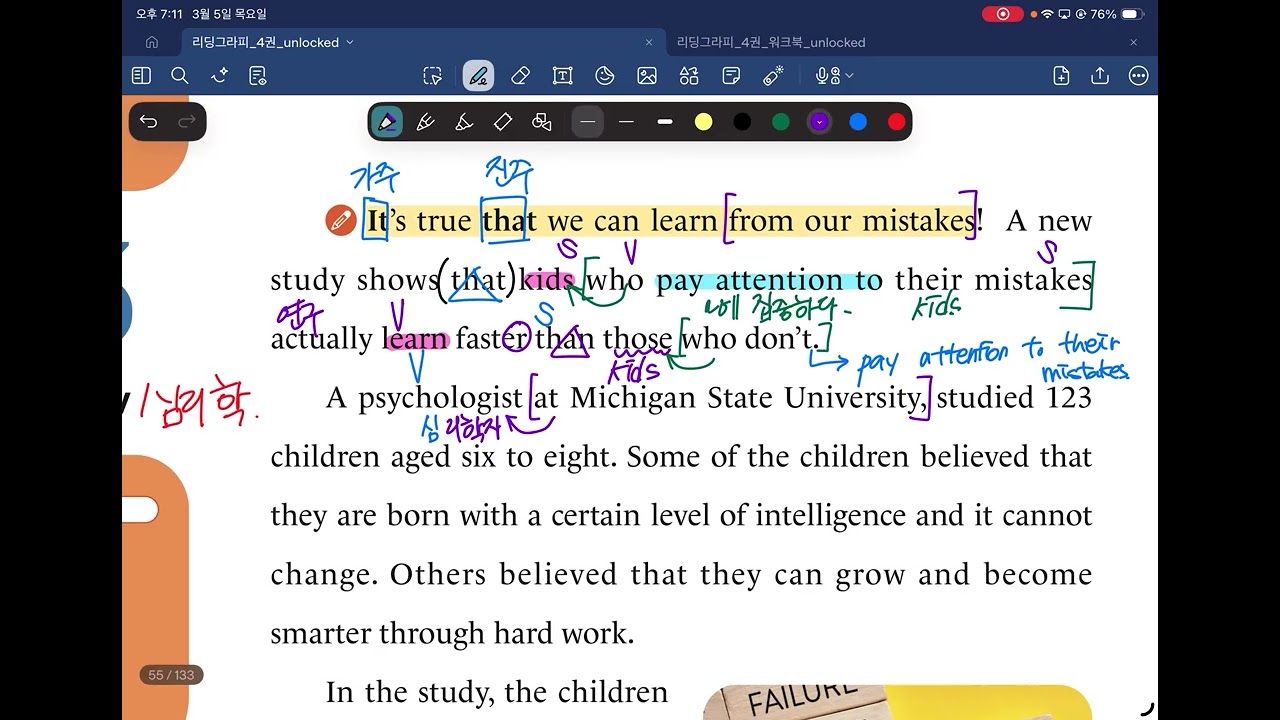Viewport: 1280px width, 720px height.
Task: Open search with the magnifier icon
Action: click(x=180, y=76)
